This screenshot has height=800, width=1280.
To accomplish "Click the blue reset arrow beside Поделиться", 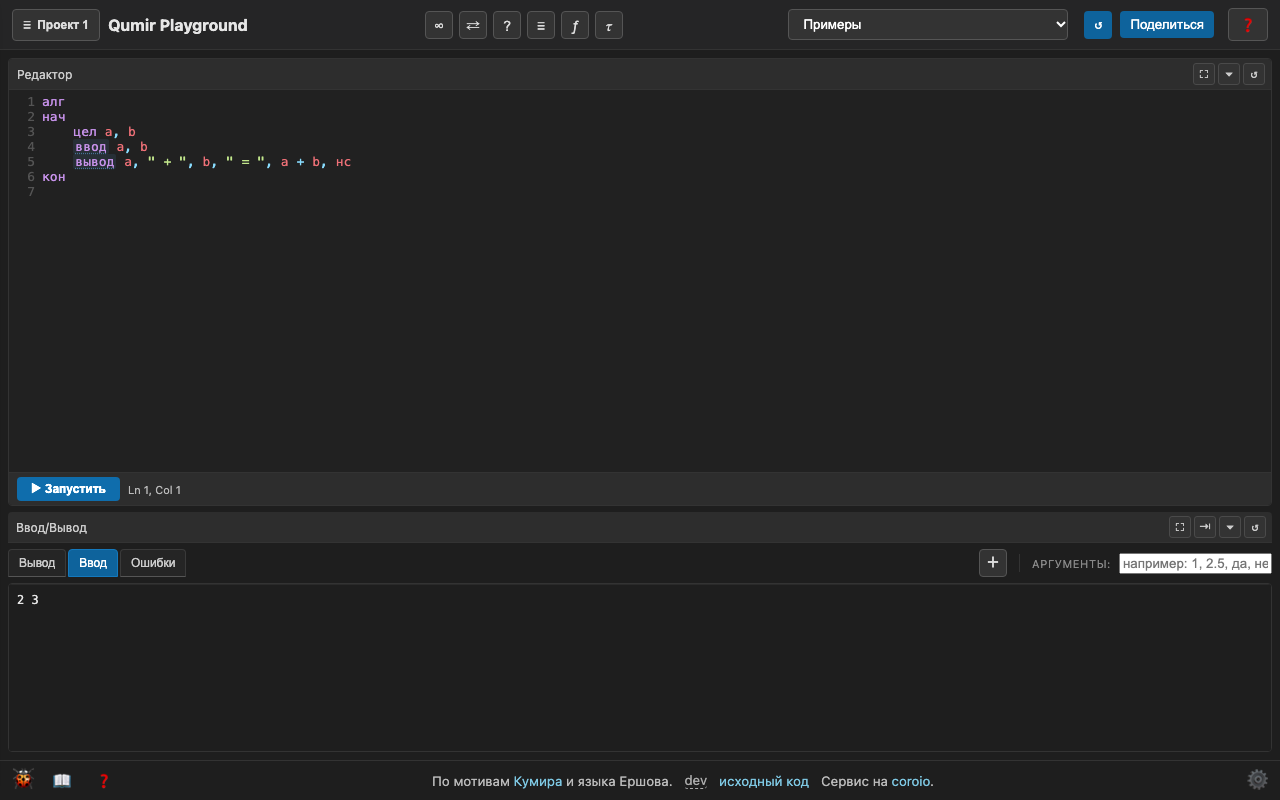I will pos(1098,25).
